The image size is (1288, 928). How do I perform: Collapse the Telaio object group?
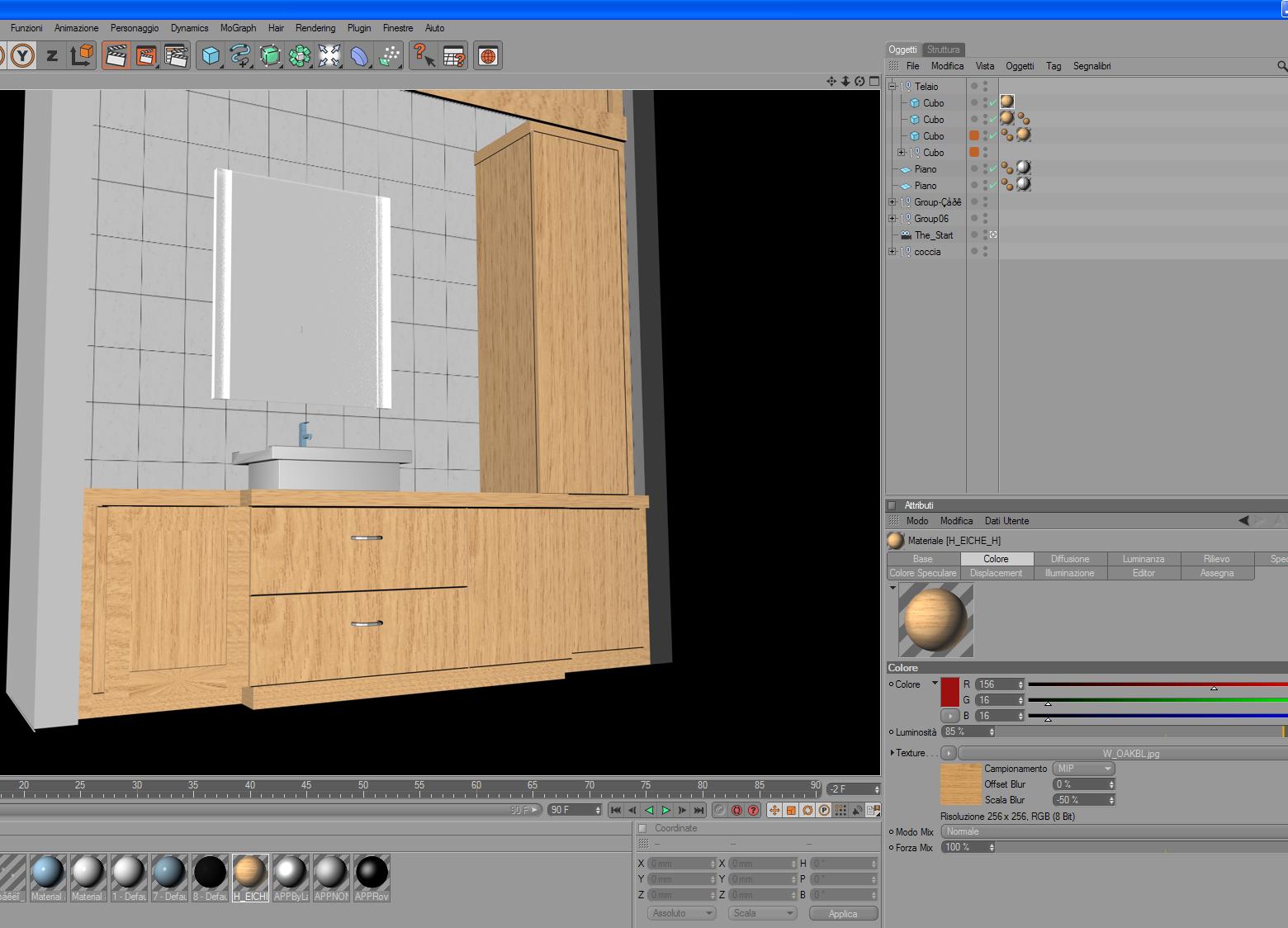tap(892, 86)
